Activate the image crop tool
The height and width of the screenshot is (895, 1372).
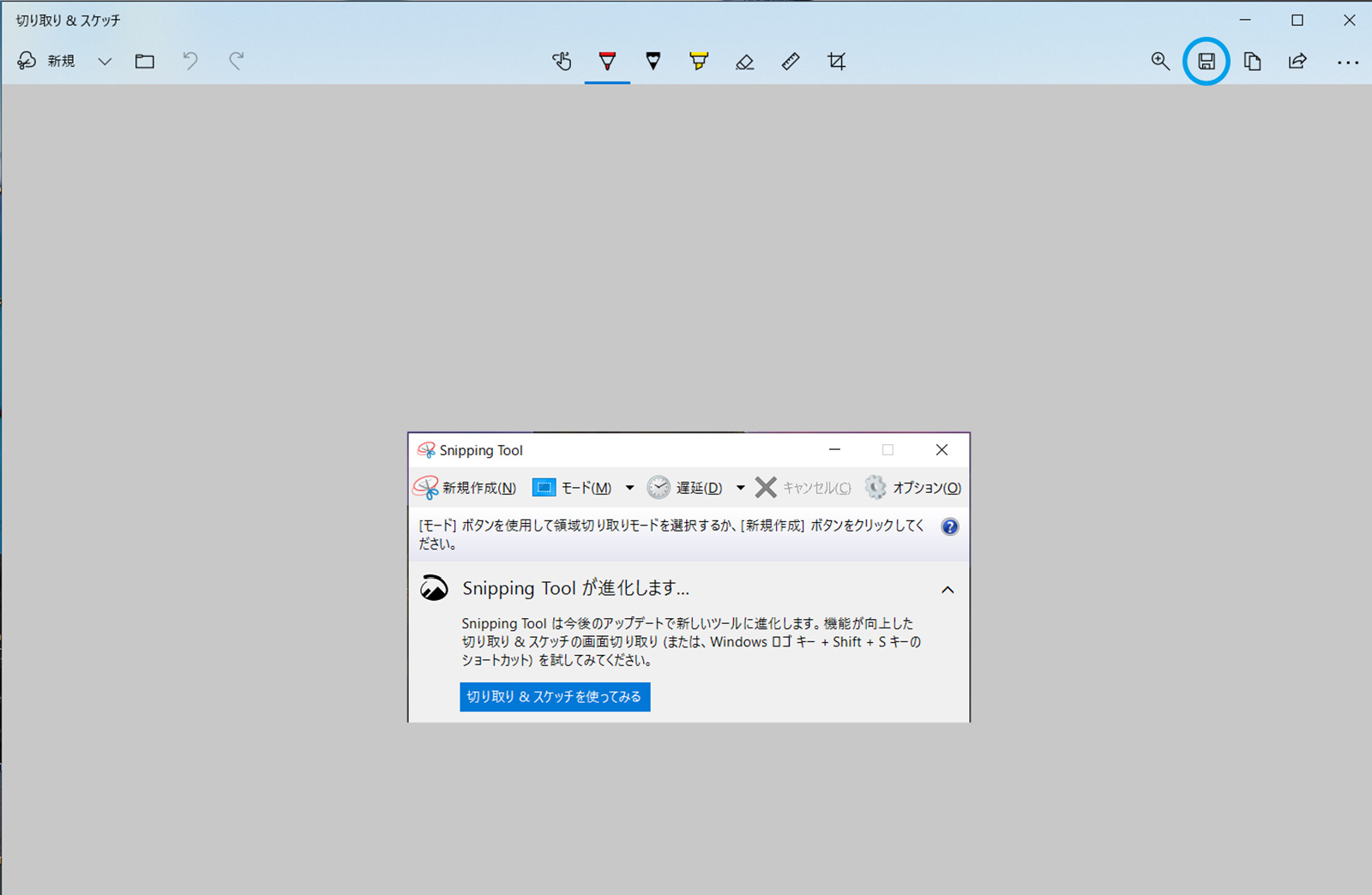[837, 61]
